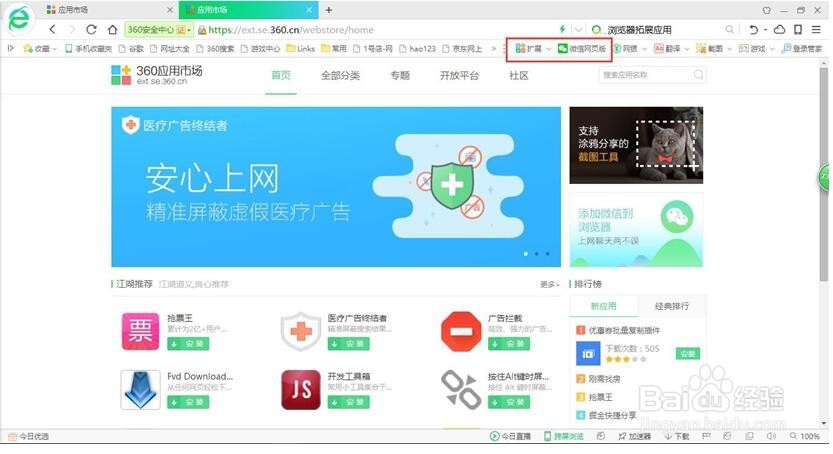Install the 医疗广告终结者 app
833x454 pixels.
pyautogui.click(x=348, y=344)
